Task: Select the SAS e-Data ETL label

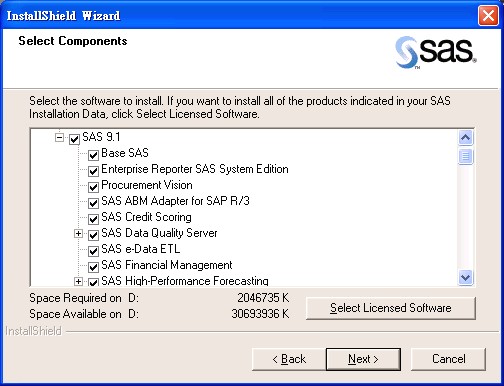Action: pyautogui.click(x=141, y=249)
